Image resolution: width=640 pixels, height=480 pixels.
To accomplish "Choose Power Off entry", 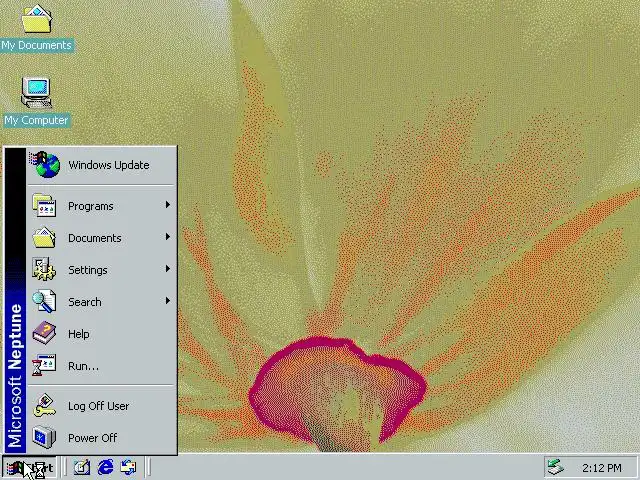I will 101,438.
